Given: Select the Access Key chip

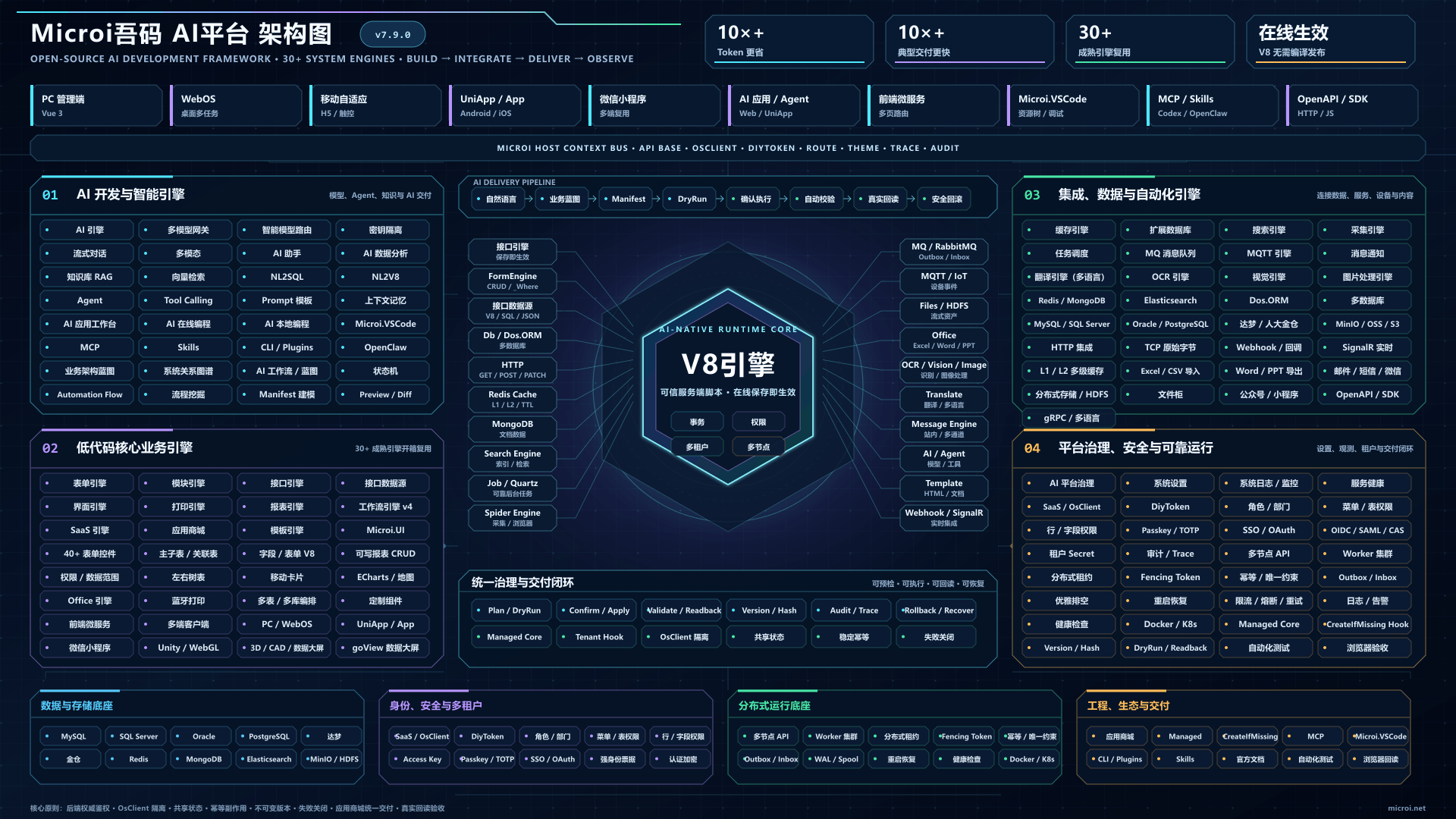Looking at the screenshot, I should point(419,760).
